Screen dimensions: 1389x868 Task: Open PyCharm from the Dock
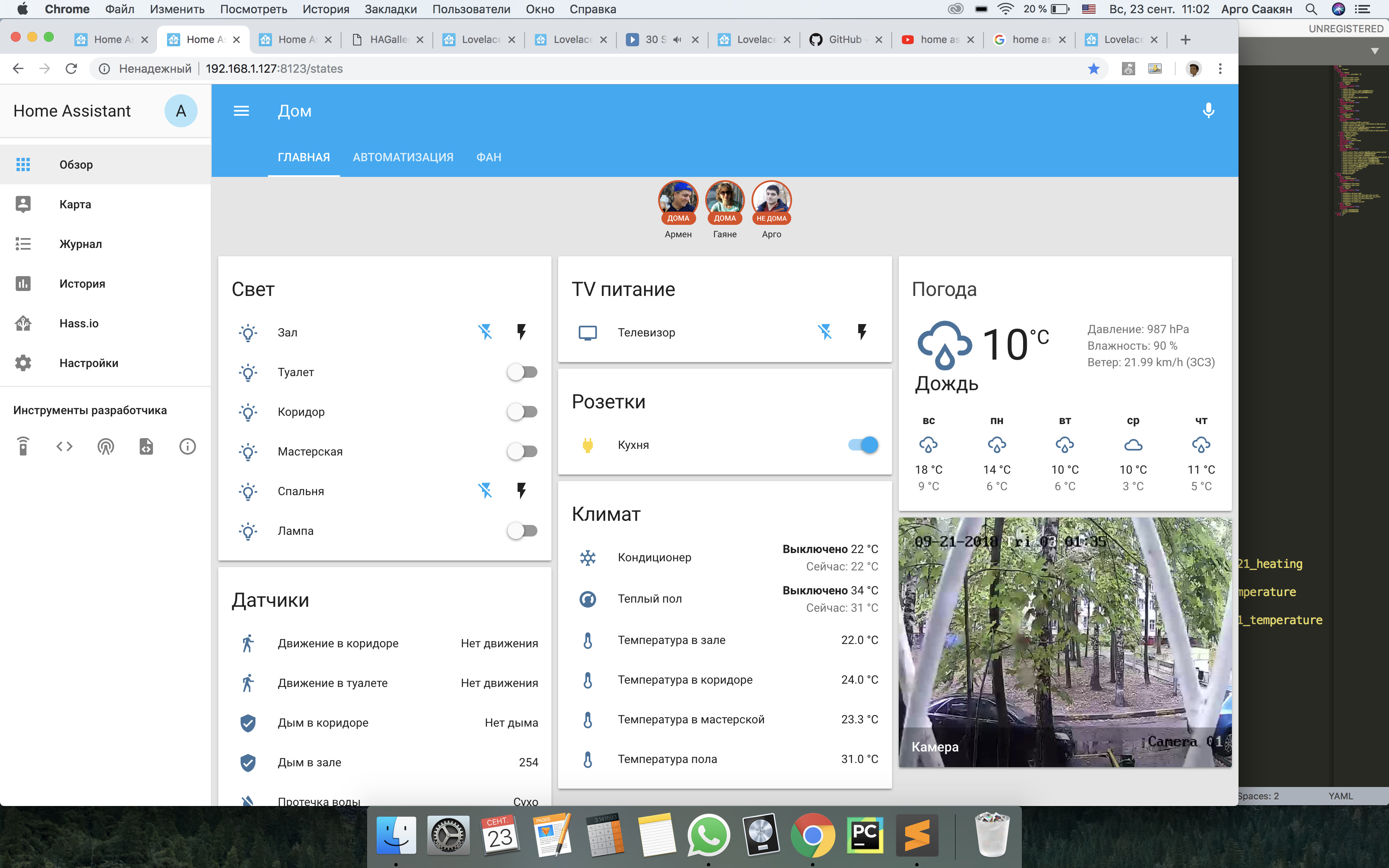(865, 835)
